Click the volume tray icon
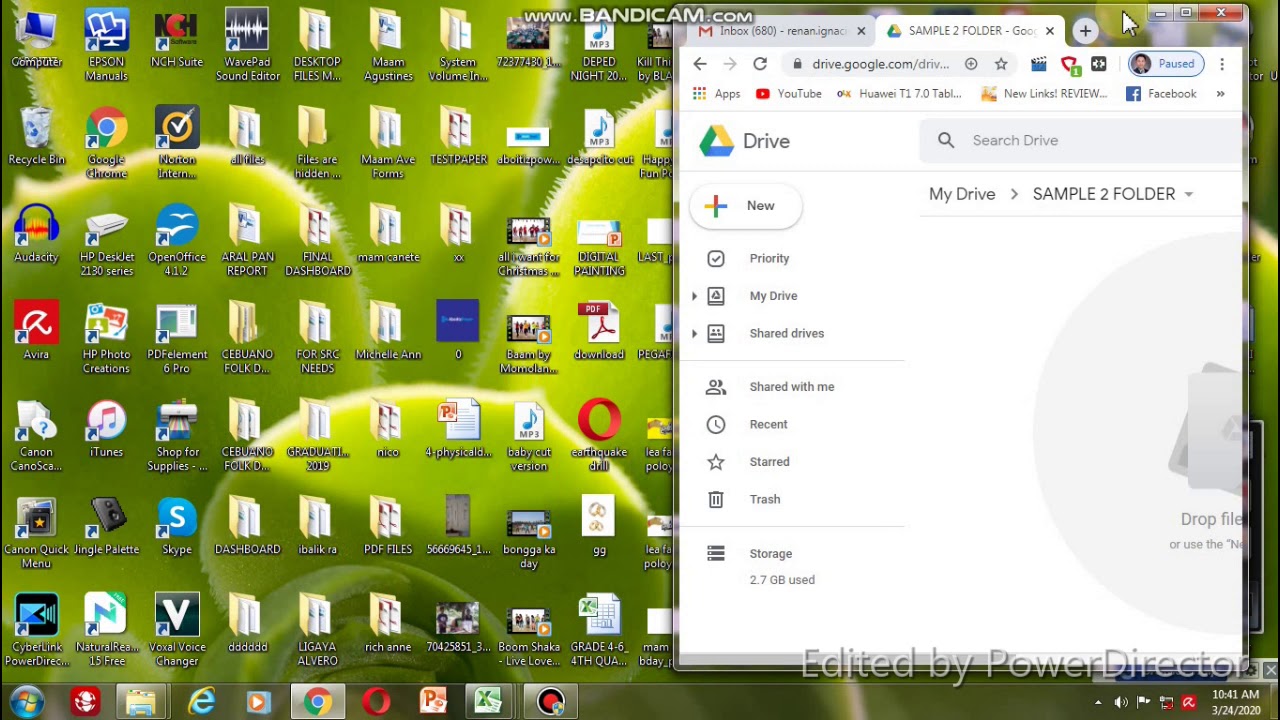Image resolution: width=1280 pixels, height=720 pixels. pos(1121,703)
